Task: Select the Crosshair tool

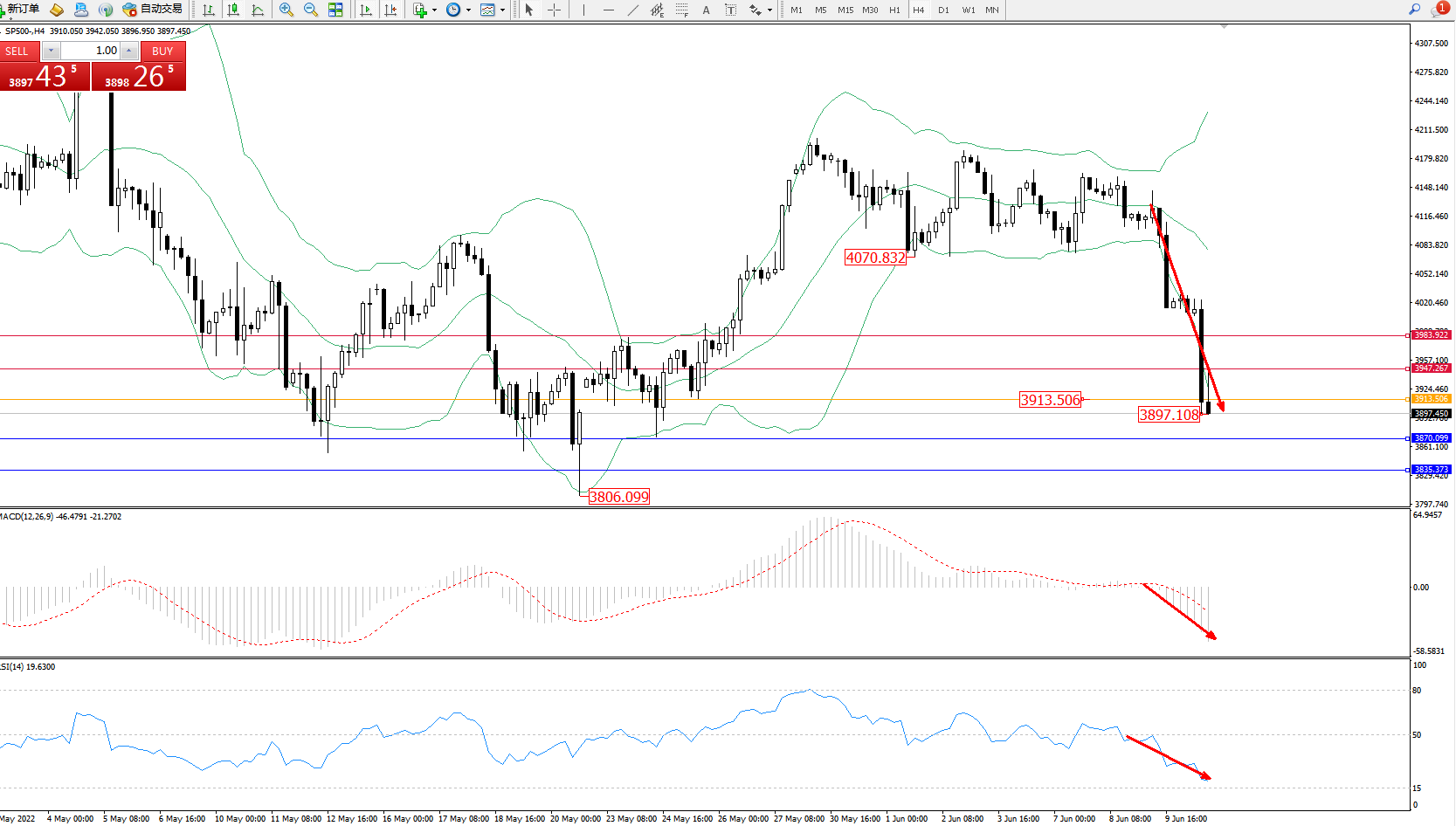Action: 554,10
